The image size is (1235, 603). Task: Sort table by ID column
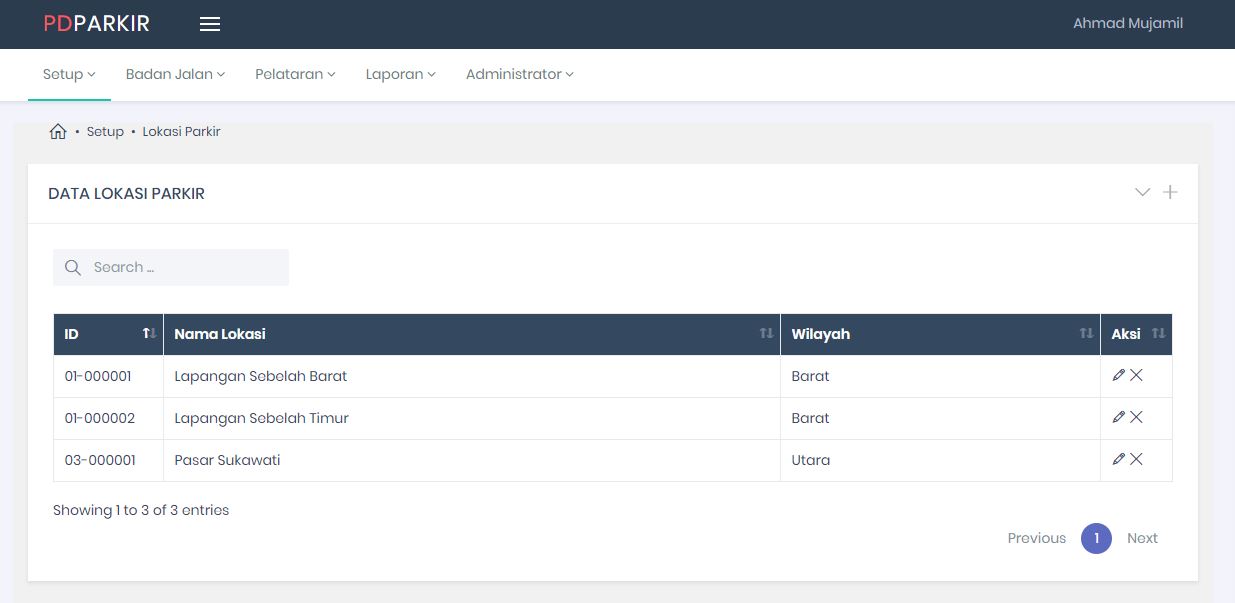tap(108, 334)
